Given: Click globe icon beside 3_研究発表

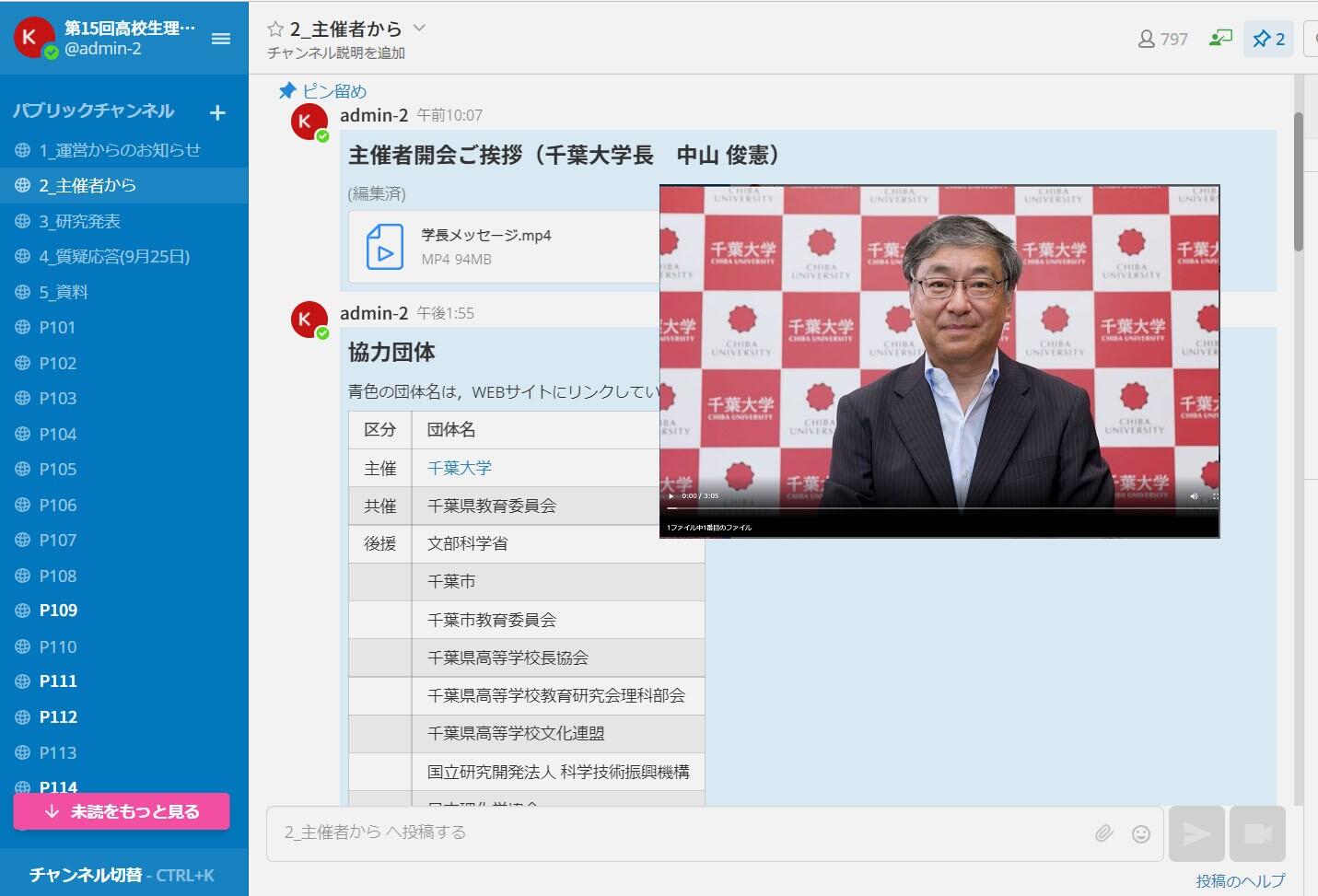Looking at the screenshot, I should (x=23, y=221).
